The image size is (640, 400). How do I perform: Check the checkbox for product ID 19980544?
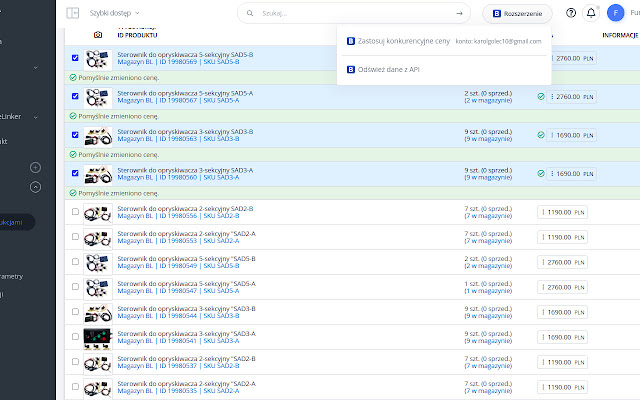75,311
